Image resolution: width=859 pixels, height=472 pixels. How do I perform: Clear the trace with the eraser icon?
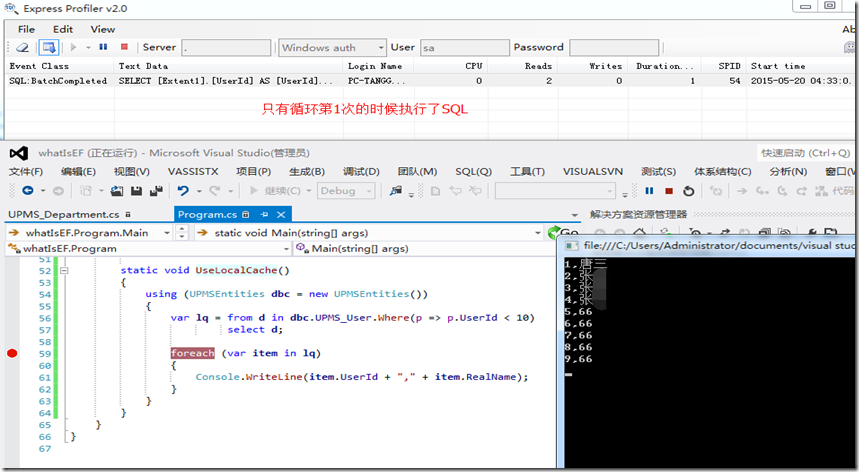[22, 48]
